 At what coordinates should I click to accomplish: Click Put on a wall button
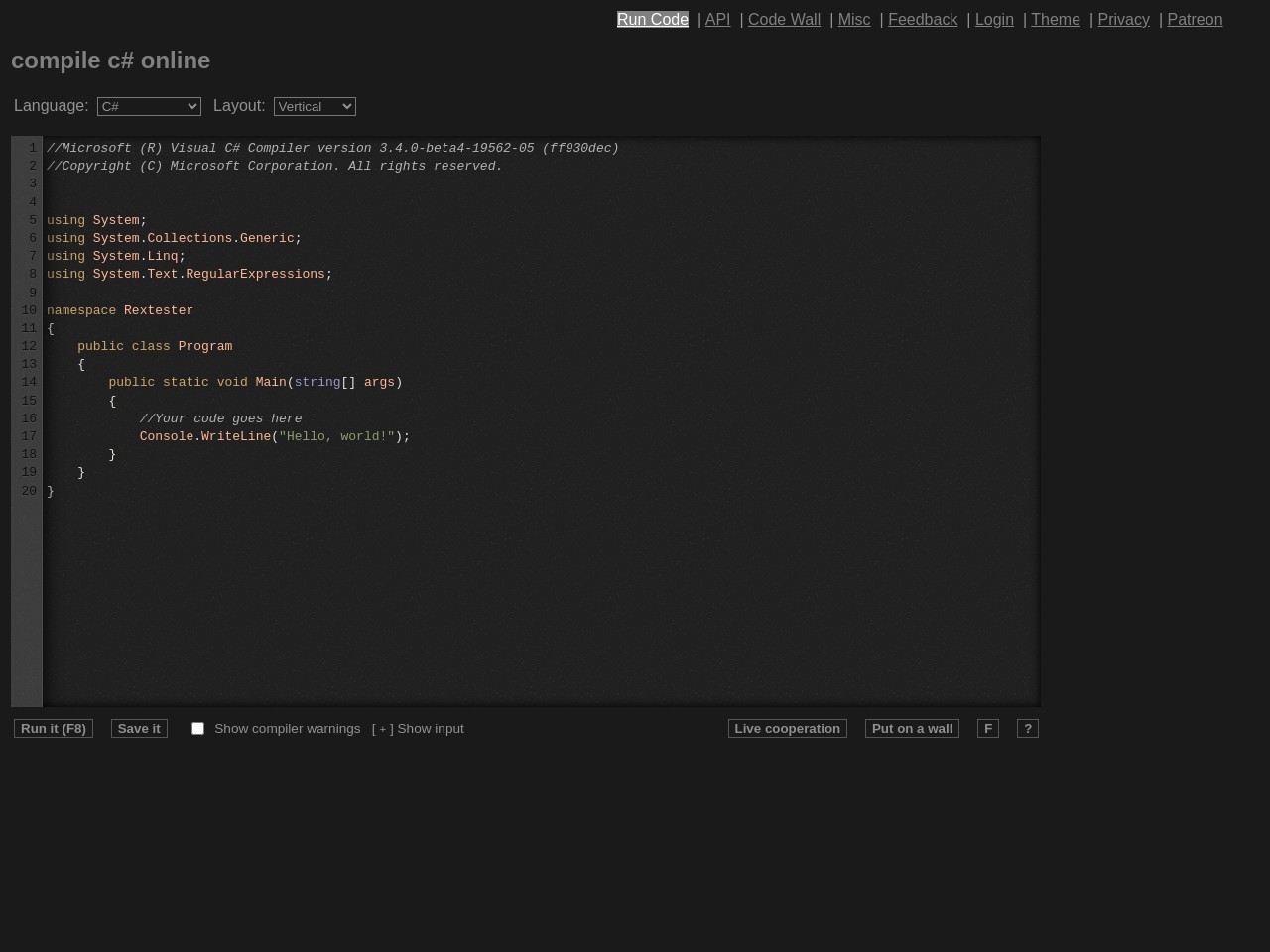(x=912, y=729)
